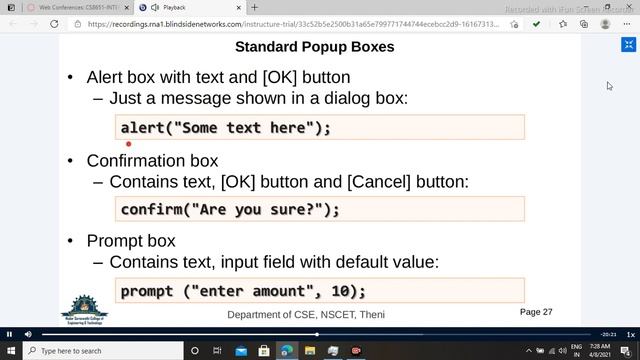Reload the current page
Viewport: 640px width, 360px height.
54,24
